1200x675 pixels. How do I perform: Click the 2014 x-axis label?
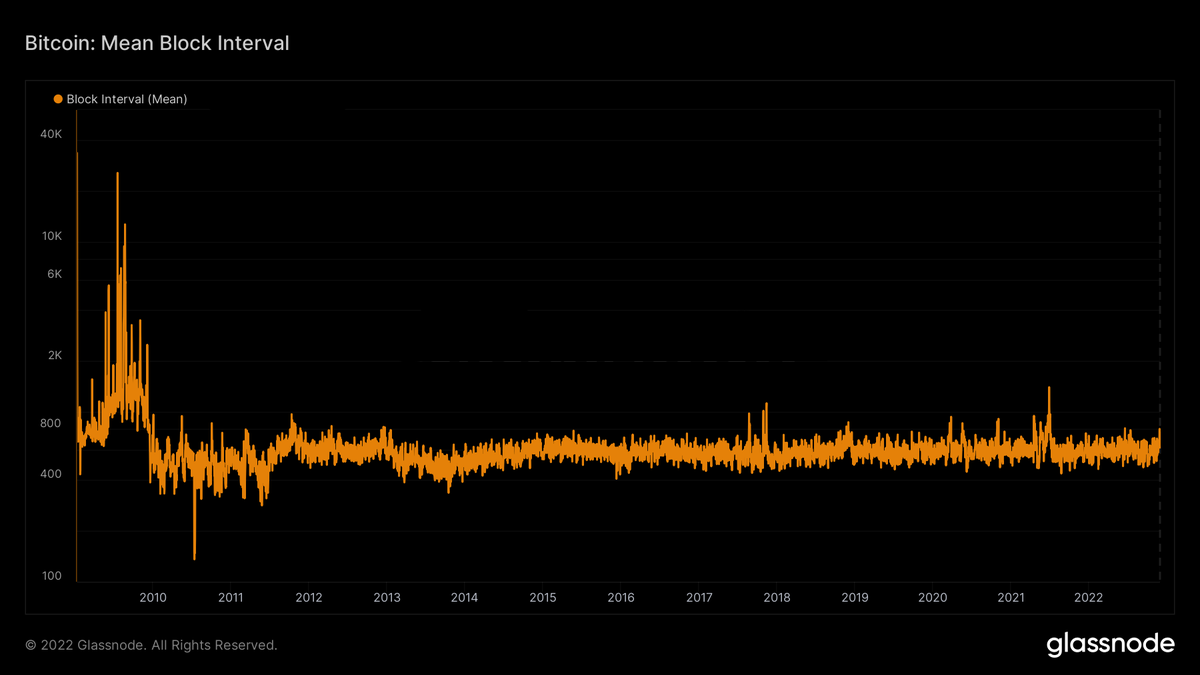click(464, 598)
